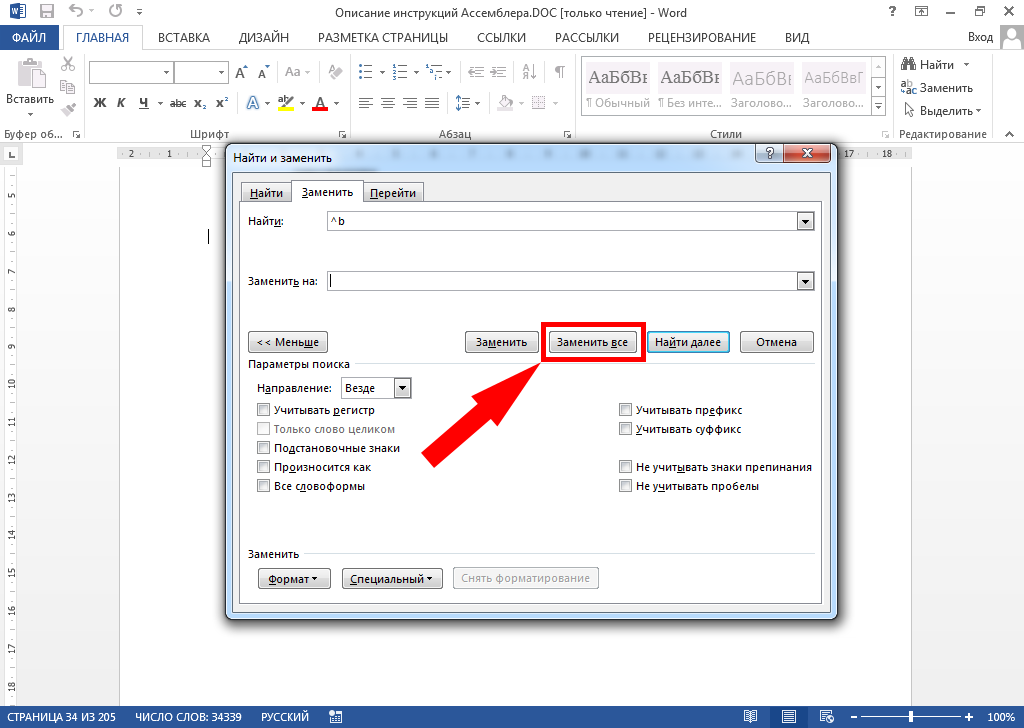The width and height of the screenshot is (1024, 728).
Task: Click the strikethrough (abc) icon
Action: click(178, 103)
